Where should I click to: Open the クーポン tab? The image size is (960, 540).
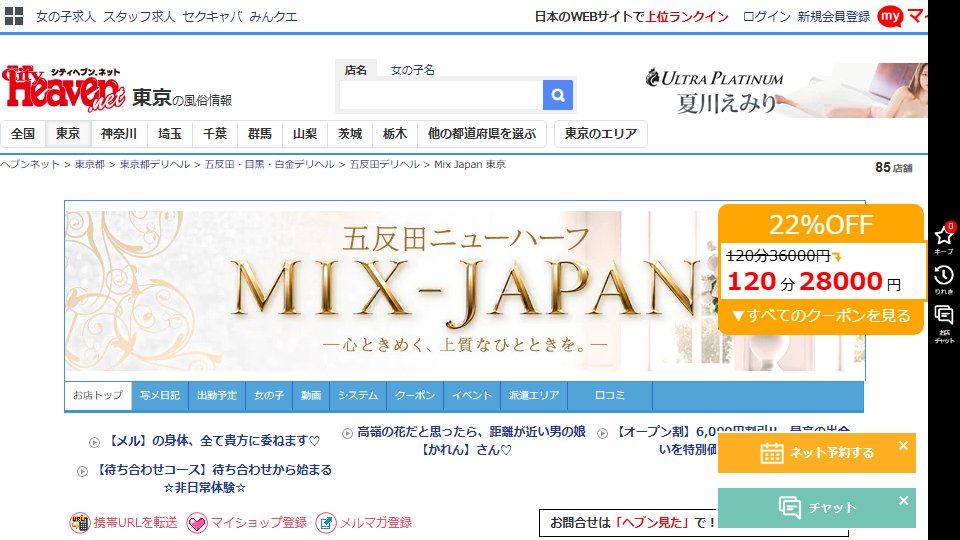(415, 396)
